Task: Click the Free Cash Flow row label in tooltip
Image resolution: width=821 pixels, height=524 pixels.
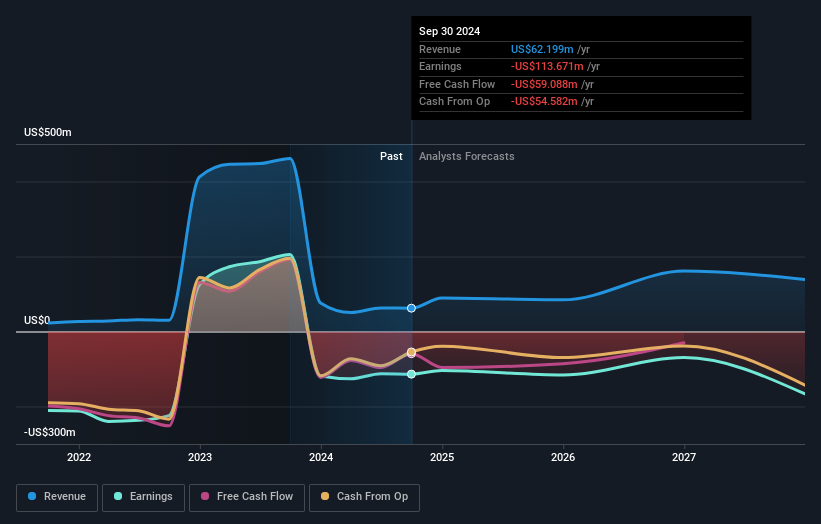Action: tap(457, 84)
